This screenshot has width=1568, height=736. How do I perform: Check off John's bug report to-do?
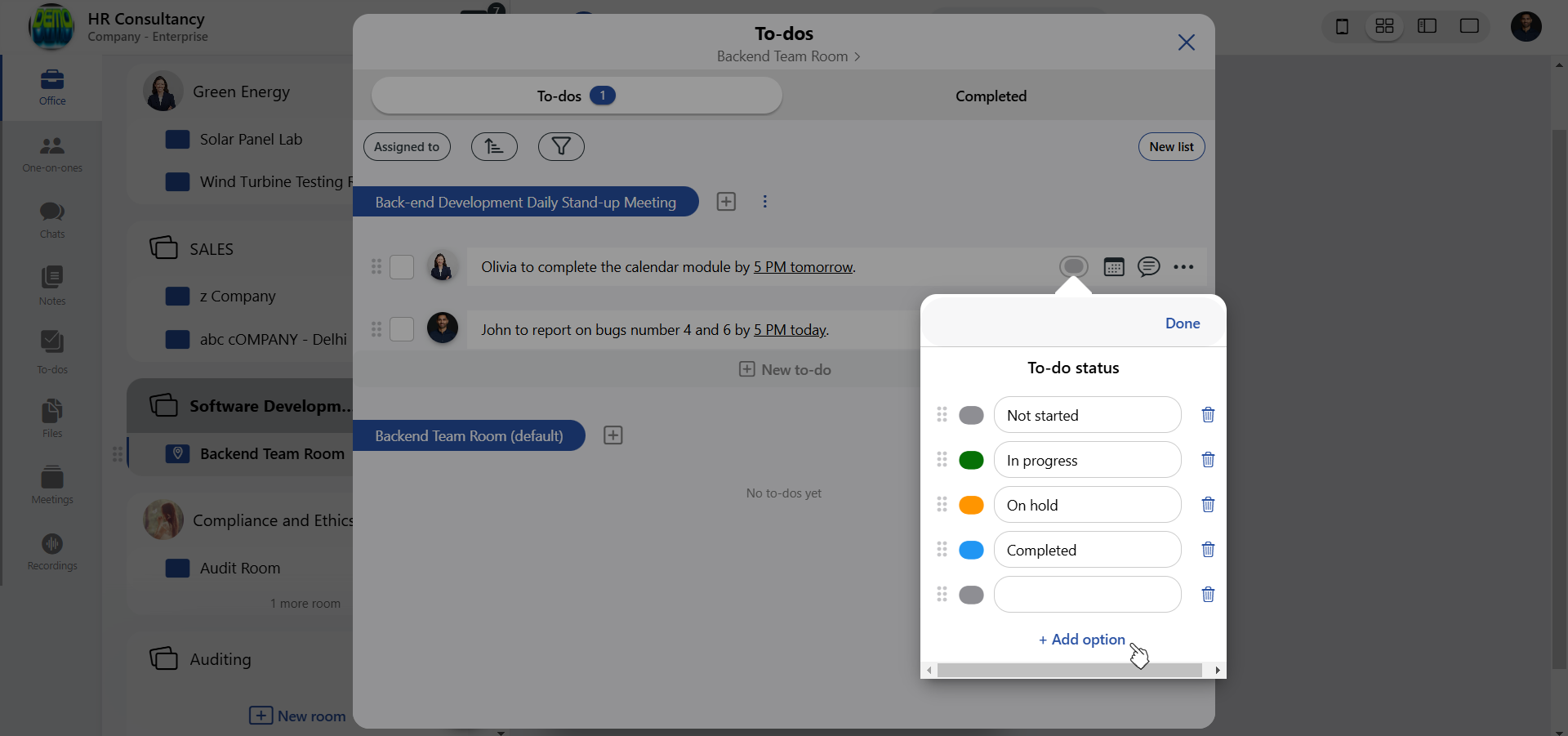pyautogui.click(x=402, y=329)
